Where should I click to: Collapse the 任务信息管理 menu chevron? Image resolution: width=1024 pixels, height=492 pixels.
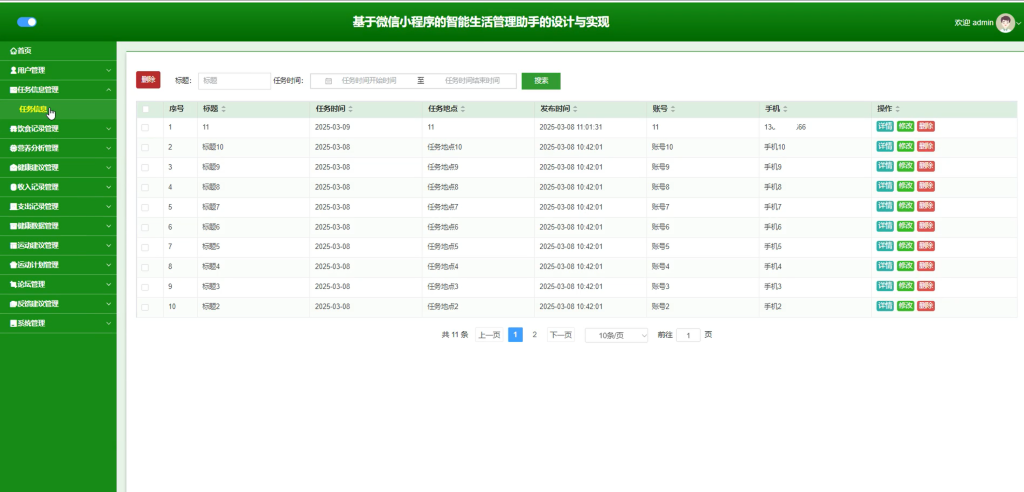click(108, 90)
